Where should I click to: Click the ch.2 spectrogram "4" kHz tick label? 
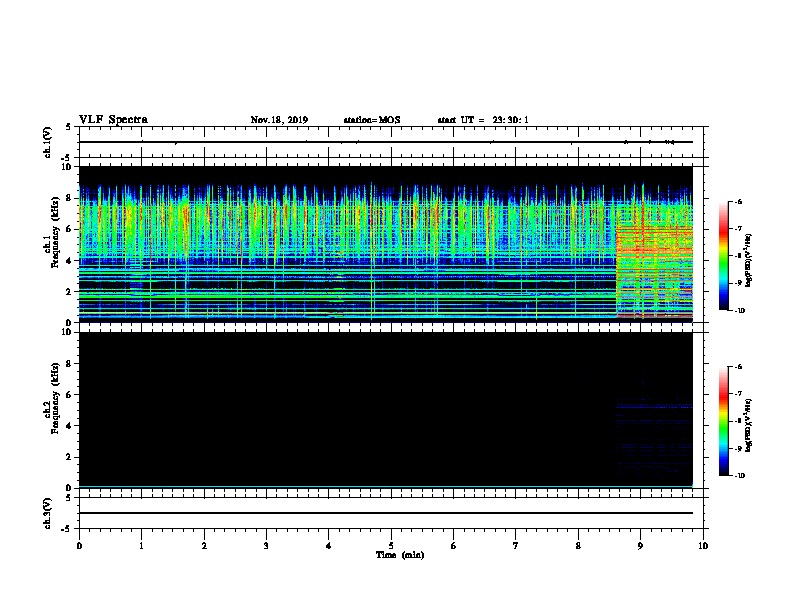tap(70, 426)
